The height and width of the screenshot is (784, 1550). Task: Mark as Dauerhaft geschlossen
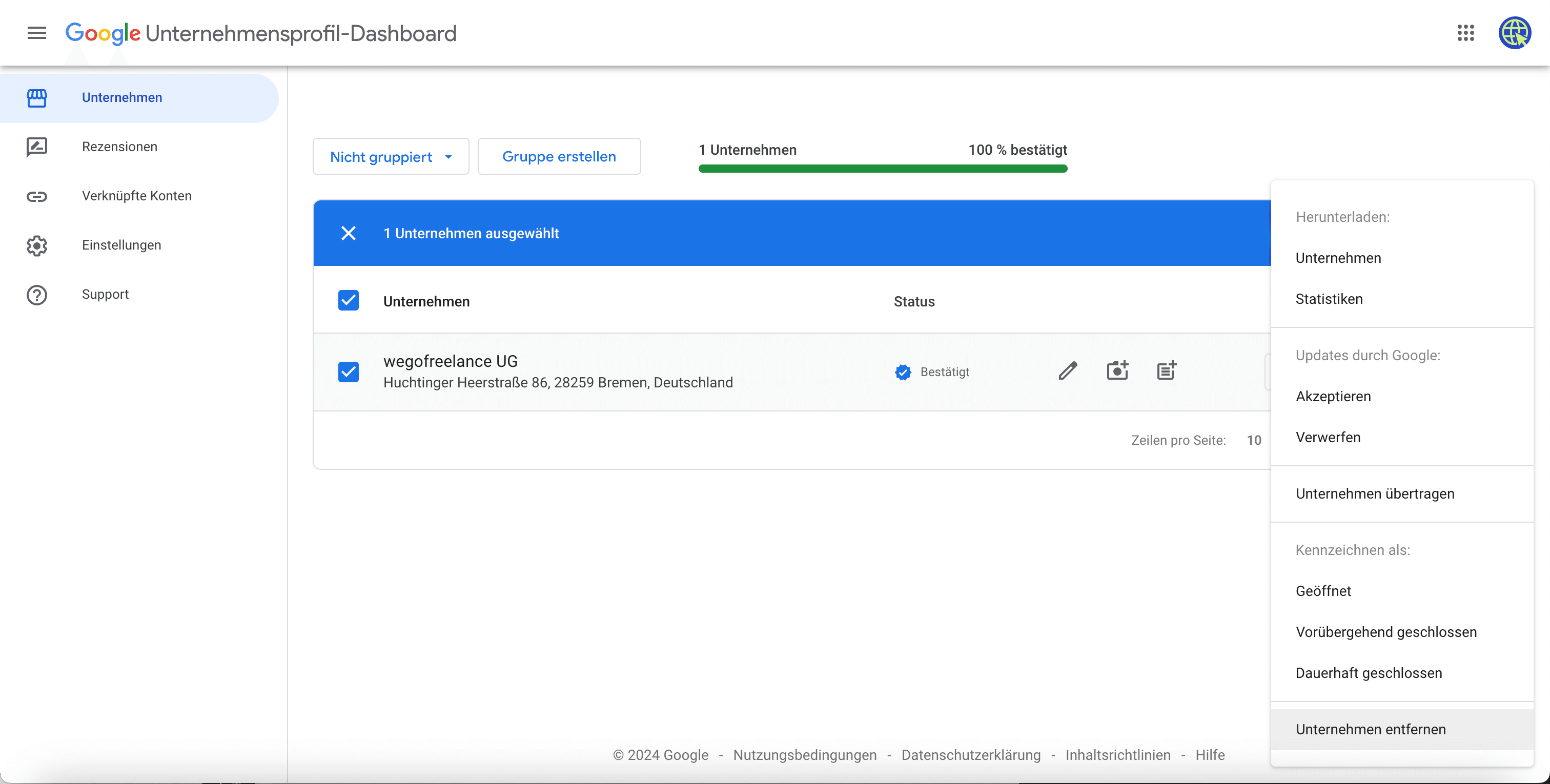[x=1402, y=673]
